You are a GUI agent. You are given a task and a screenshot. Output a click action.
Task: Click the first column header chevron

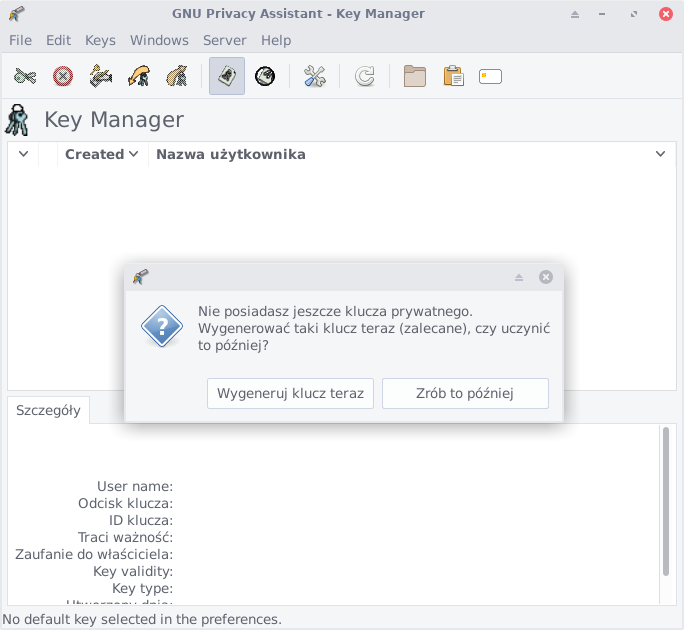pos(23,154)
